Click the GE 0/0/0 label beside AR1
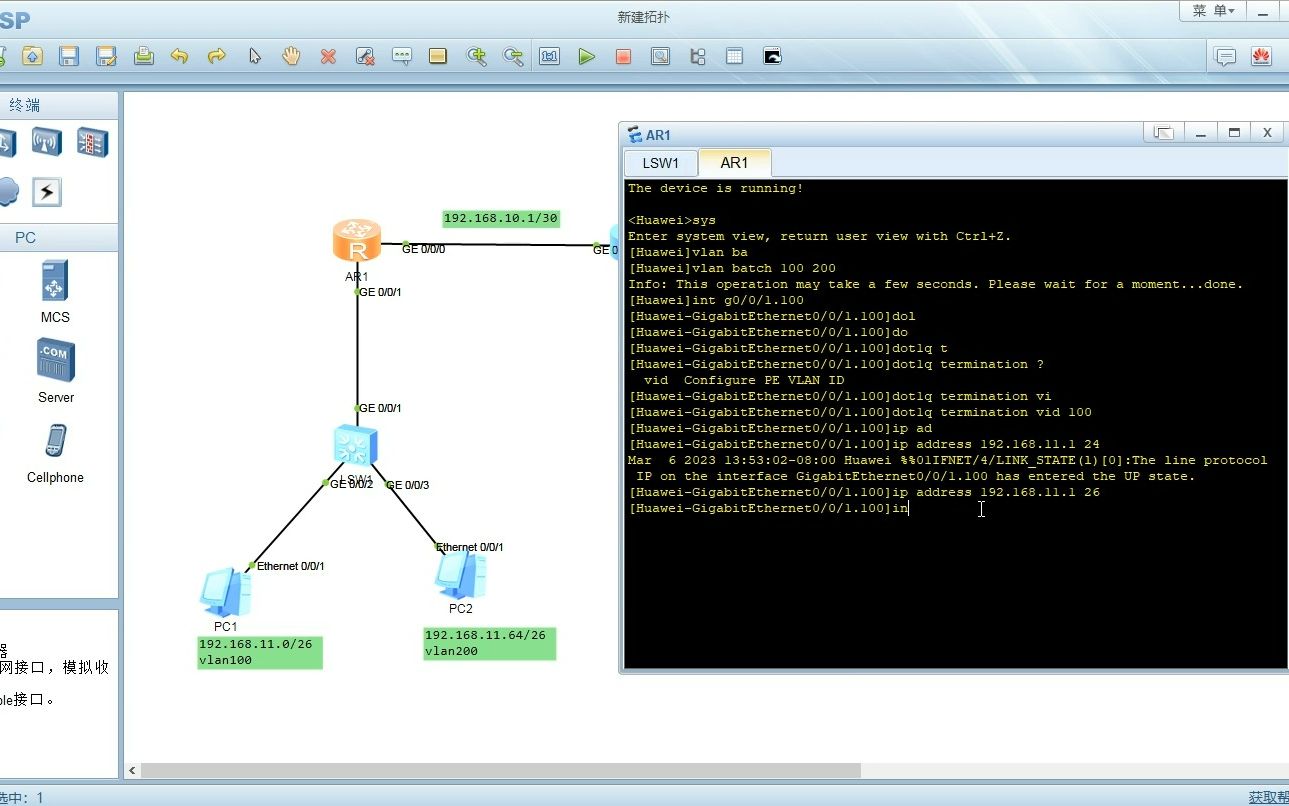1289x806 pixels. click(x=423, y=249)
